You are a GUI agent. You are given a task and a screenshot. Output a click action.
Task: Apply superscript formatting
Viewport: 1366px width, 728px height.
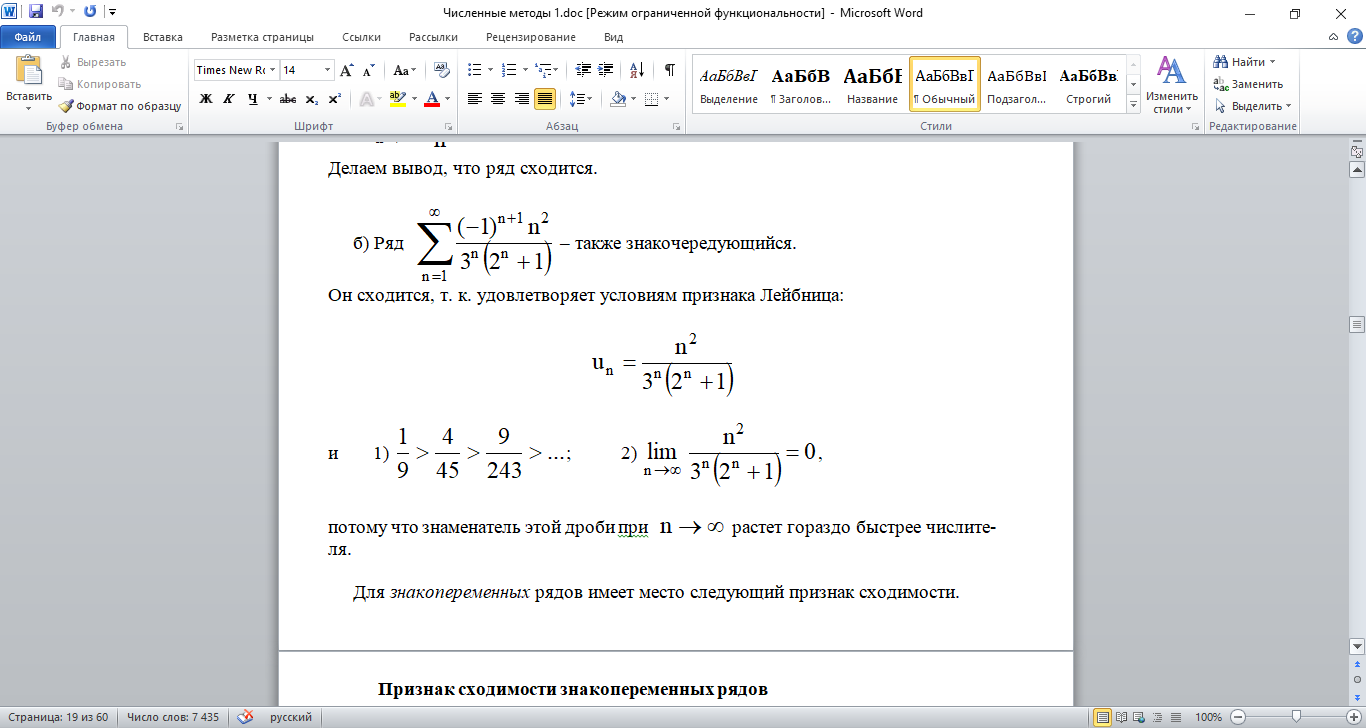pos(334,99)
